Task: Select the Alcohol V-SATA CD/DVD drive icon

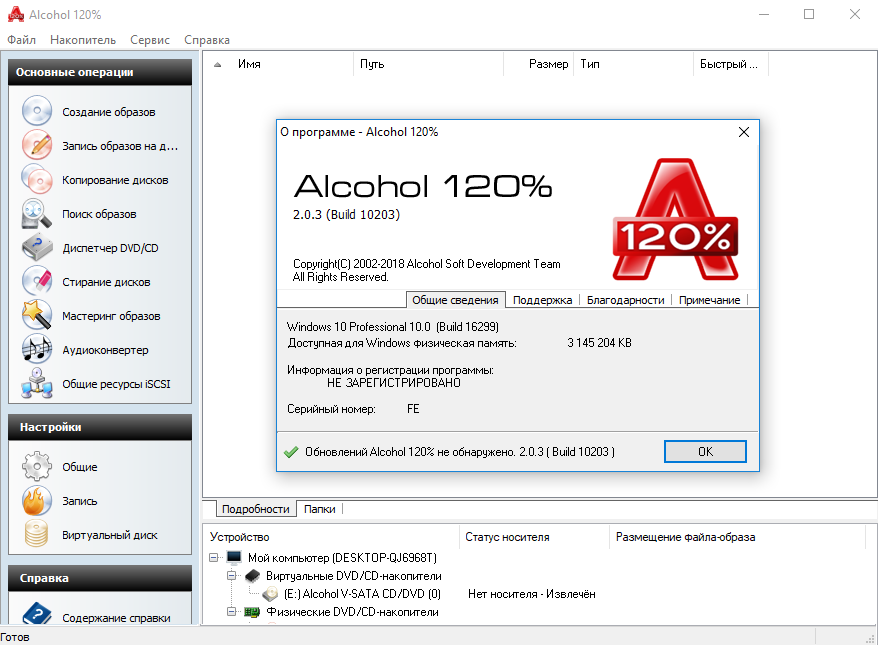Action: (x=270, y=593)
